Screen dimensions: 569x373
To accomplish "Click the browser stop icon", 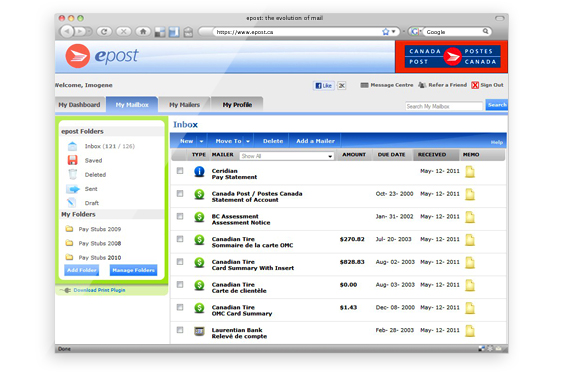I will pyautogui.click(x=123, y=32).
